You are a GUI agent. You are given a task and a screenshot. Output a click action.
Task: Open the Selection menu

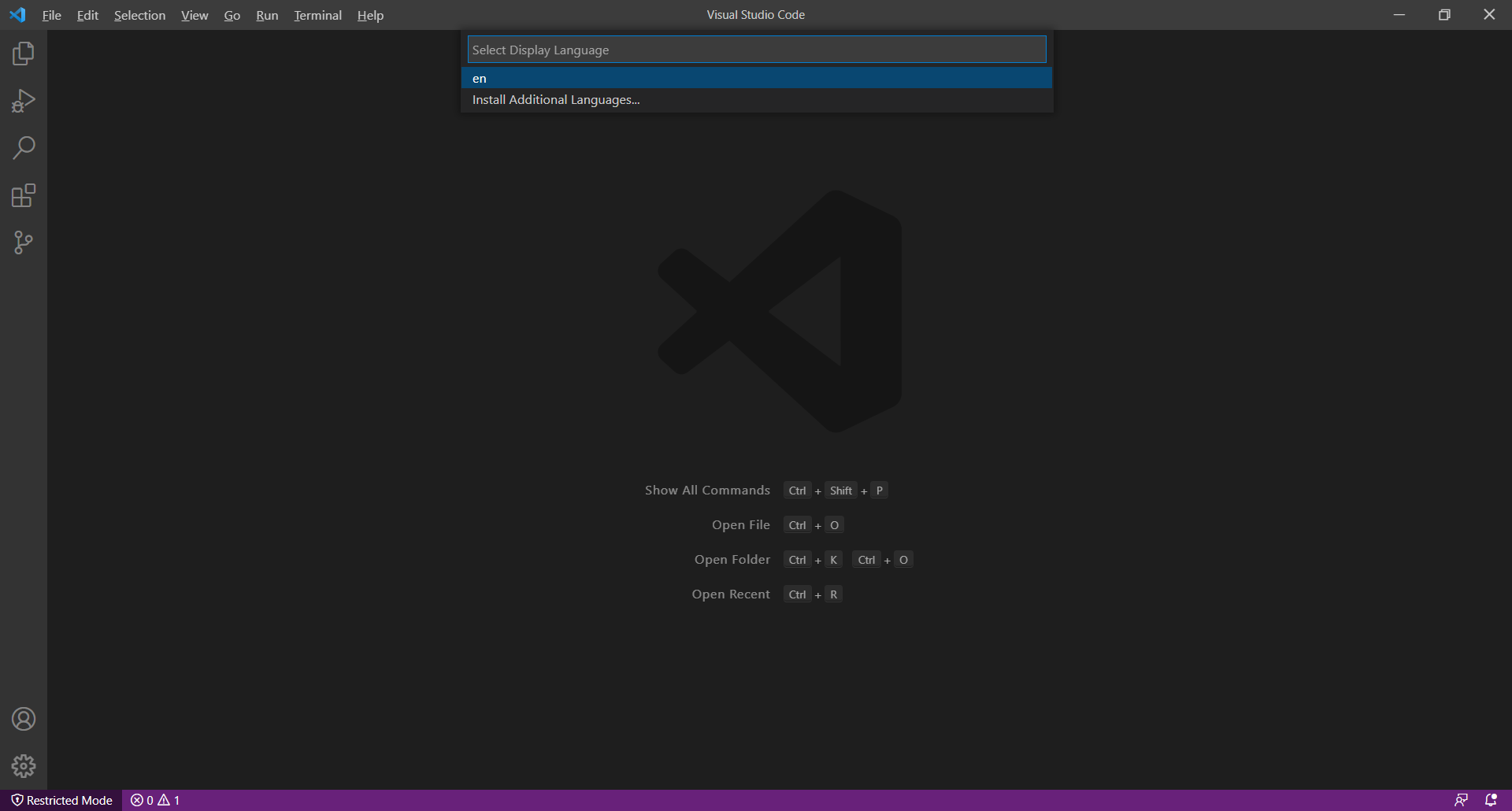[x=139, y=15]
